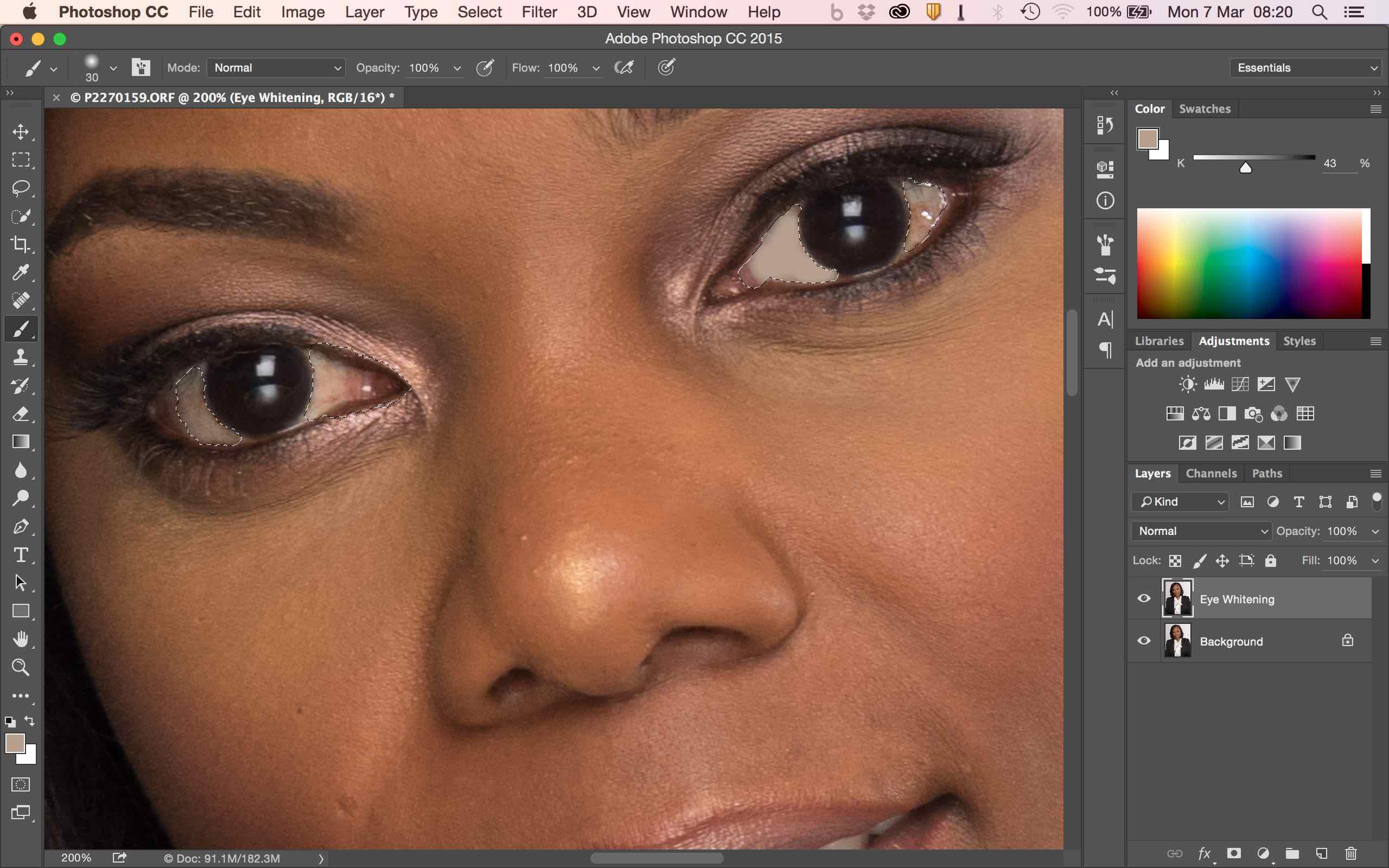Toggle the lock transparent pixels button

[1175, 561]
